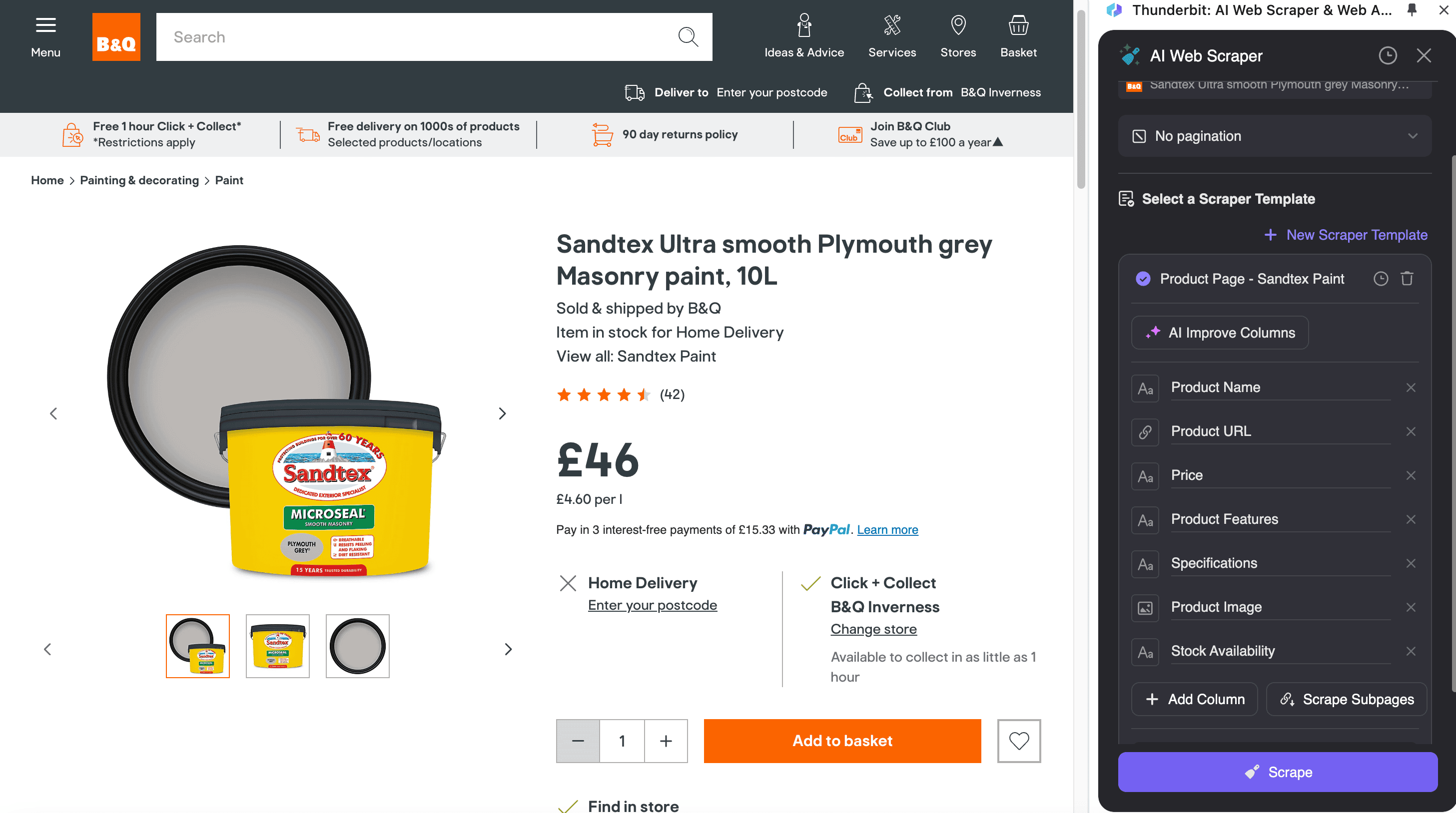Expand the Join B&Q Club banner arrow
The image size is (1456, 813).
[x=998, y=142]
